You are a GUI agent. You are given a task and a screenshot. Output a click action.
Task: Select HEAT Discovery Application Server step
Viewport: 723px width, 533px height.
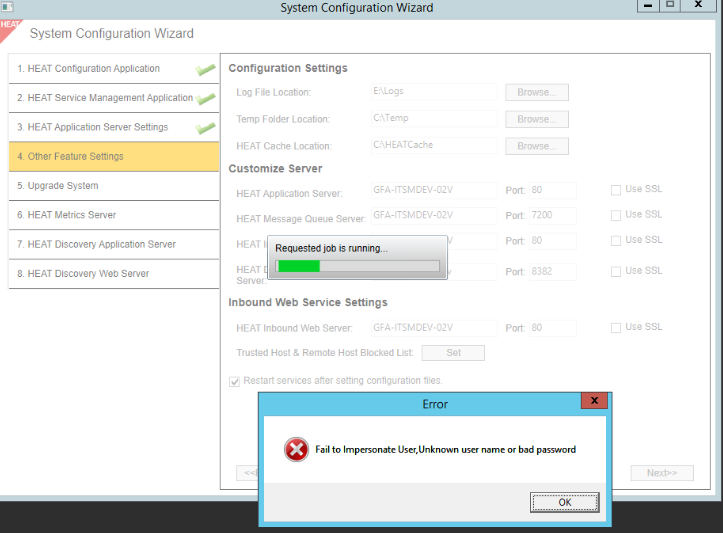click(x=113, y=244)
